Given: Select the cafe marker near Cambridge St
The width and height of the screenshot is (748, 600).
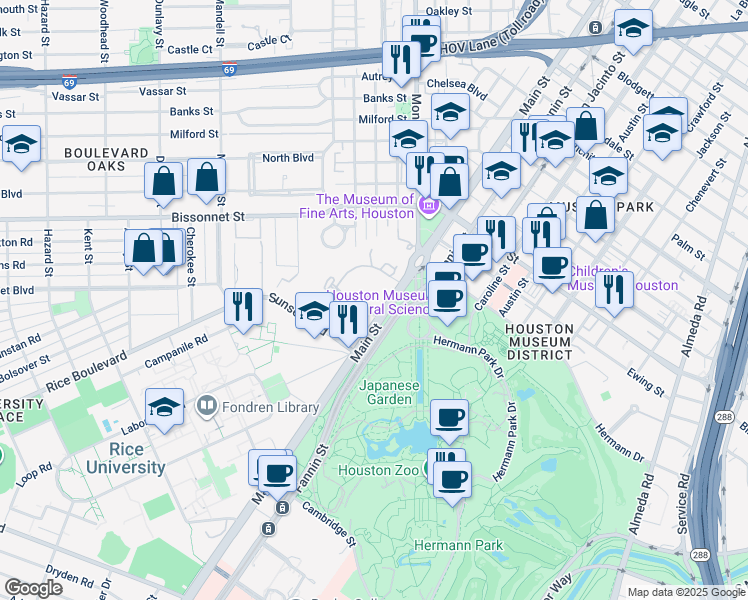Looking at the screenshot, I should (277, 472).
